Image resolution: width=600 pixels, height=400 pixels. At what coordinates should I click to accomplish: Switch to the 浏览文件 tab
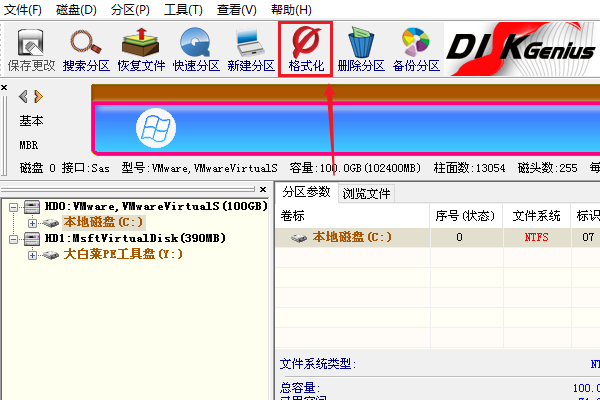pos(366,194)
